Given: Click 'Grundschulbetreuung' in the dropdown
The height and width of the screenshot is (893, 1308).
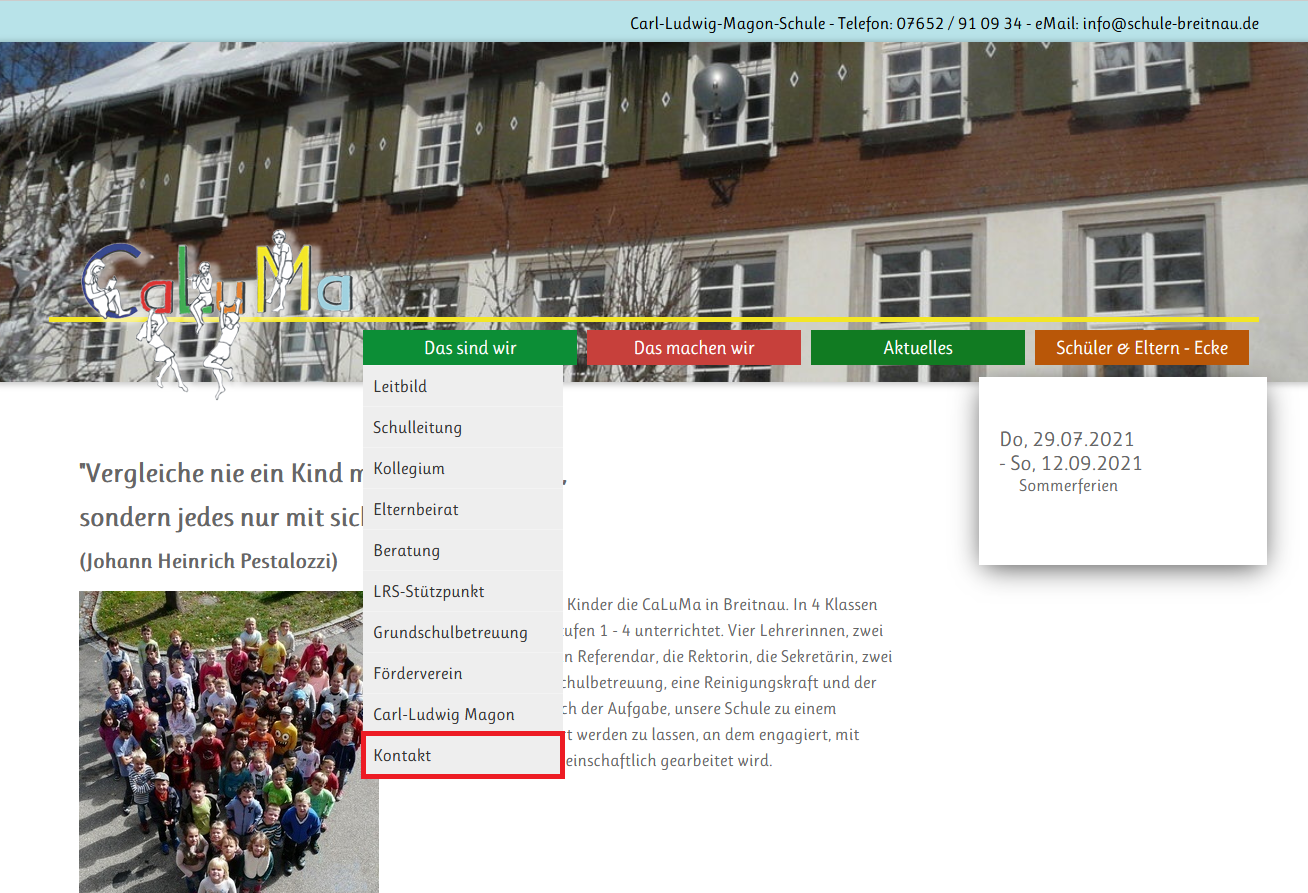Looking at the screenshot, I should pyautogui.click(x=450, y=632).
